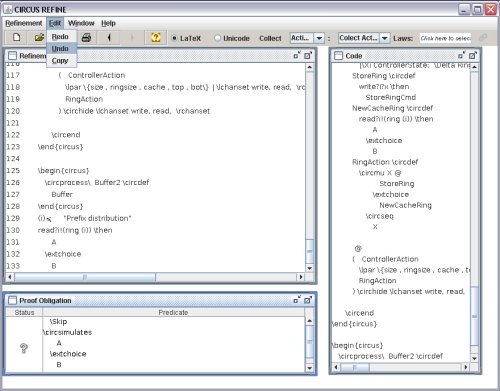Click 'StoreRingCmd' in Code panel
Image resolution: width=500 pixels, height=391 pixels.
tap(391, 97)
